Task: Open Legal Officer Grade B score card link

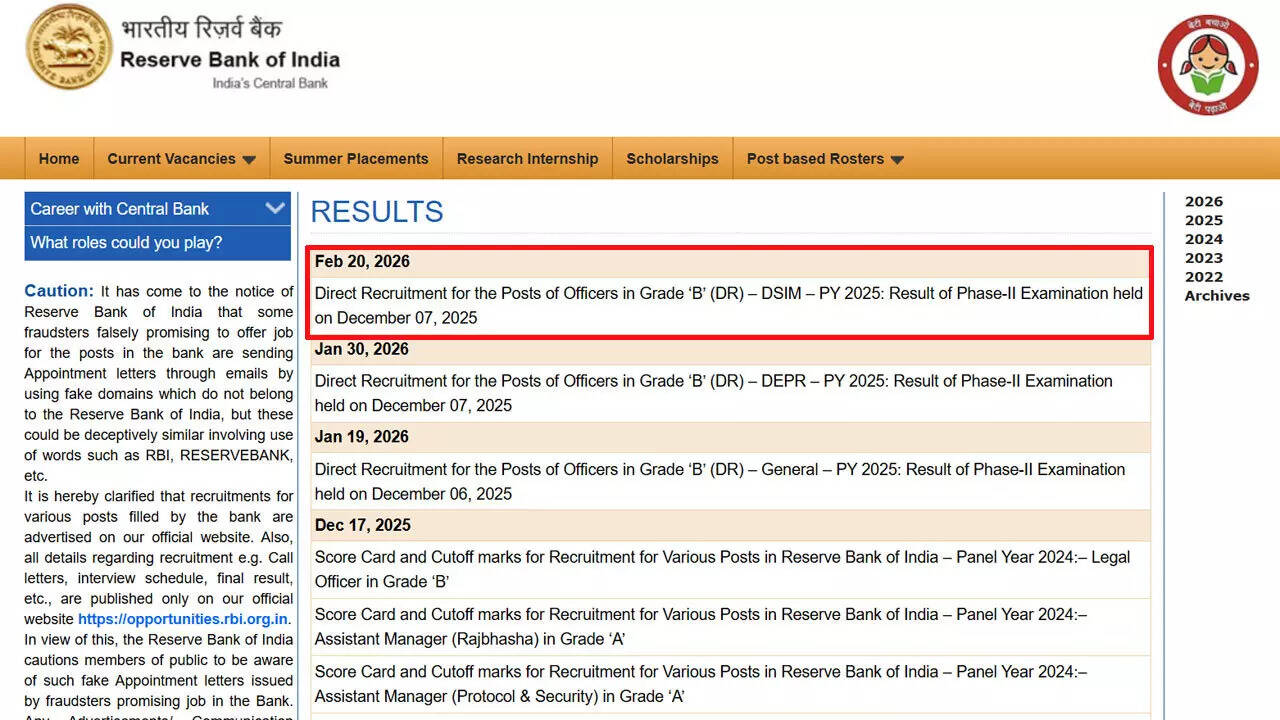Action: [x=722, y=569]
